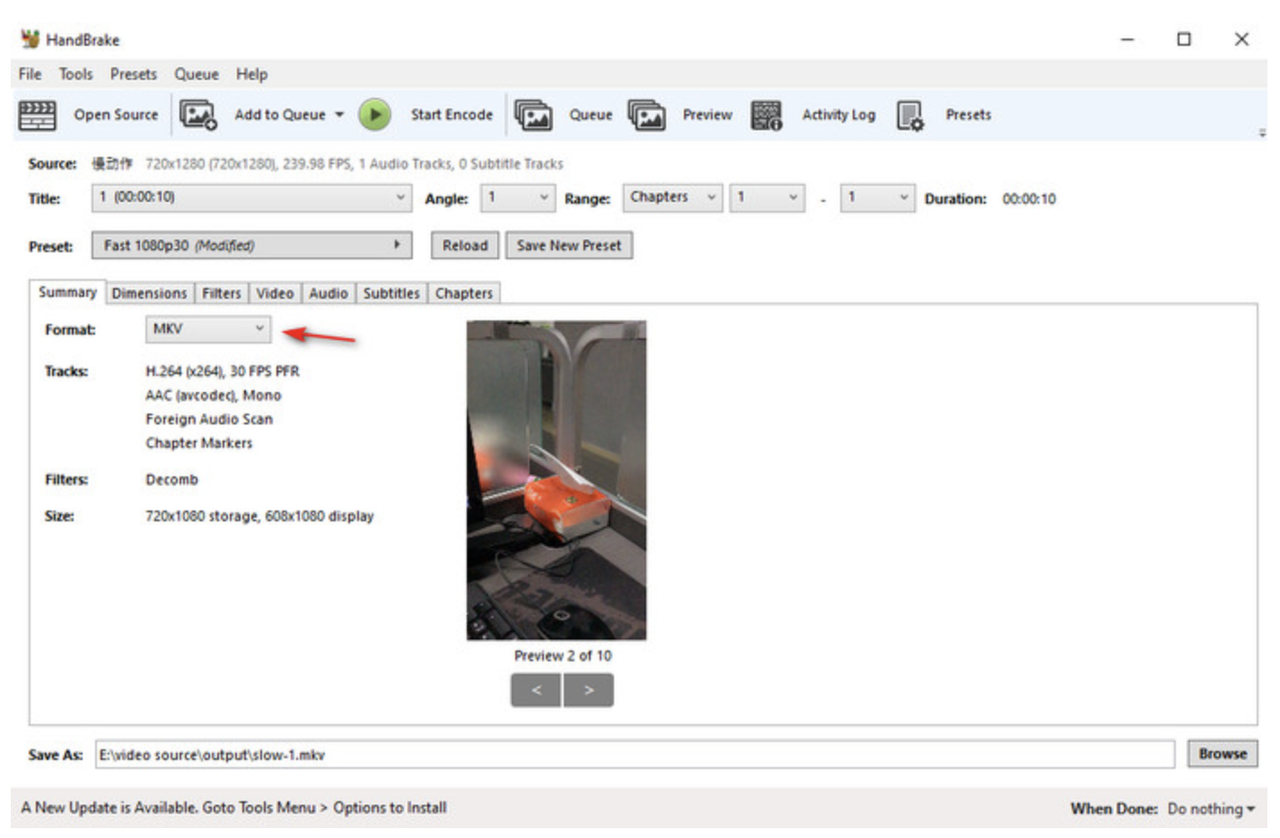Open the Angle dropdown
1280x838 pixels.
click(x=517, y=198)
